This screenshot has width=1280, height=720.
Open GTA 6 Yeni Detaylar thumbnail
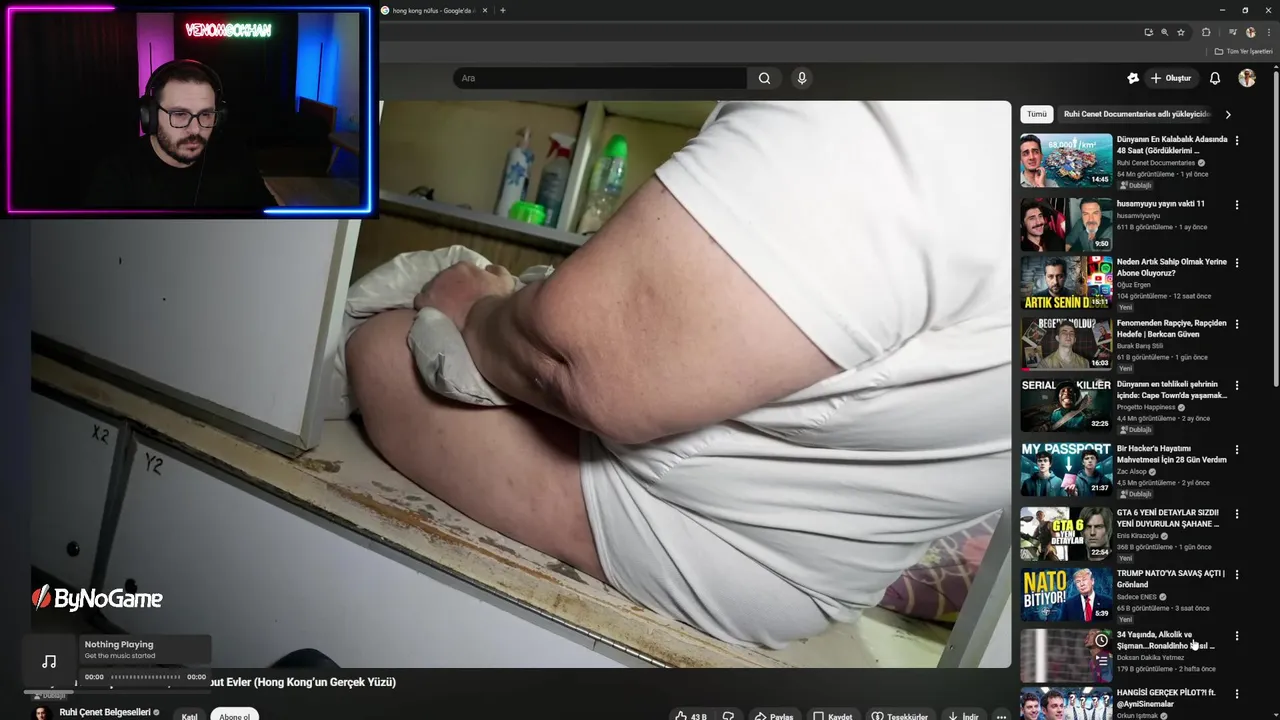(x=1066, y=533)
